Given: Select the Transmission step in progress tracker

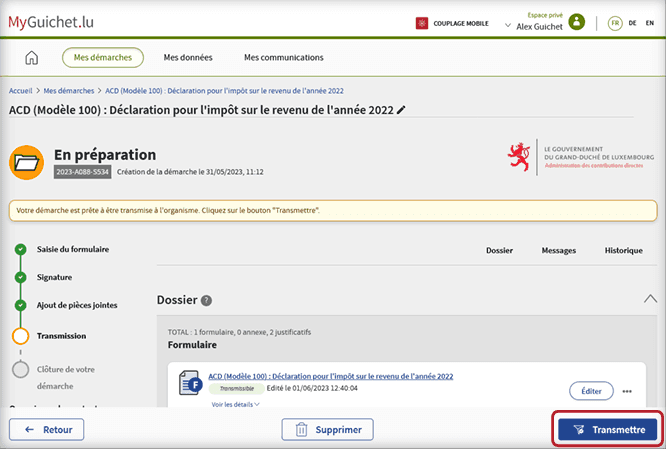Looking at the screenshot, I should [x=63, y=336].
